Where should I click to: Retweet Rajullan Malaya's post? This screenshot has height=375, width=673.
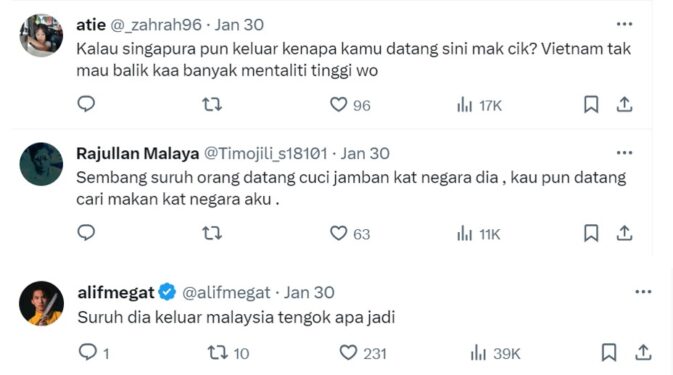(212, 233)
